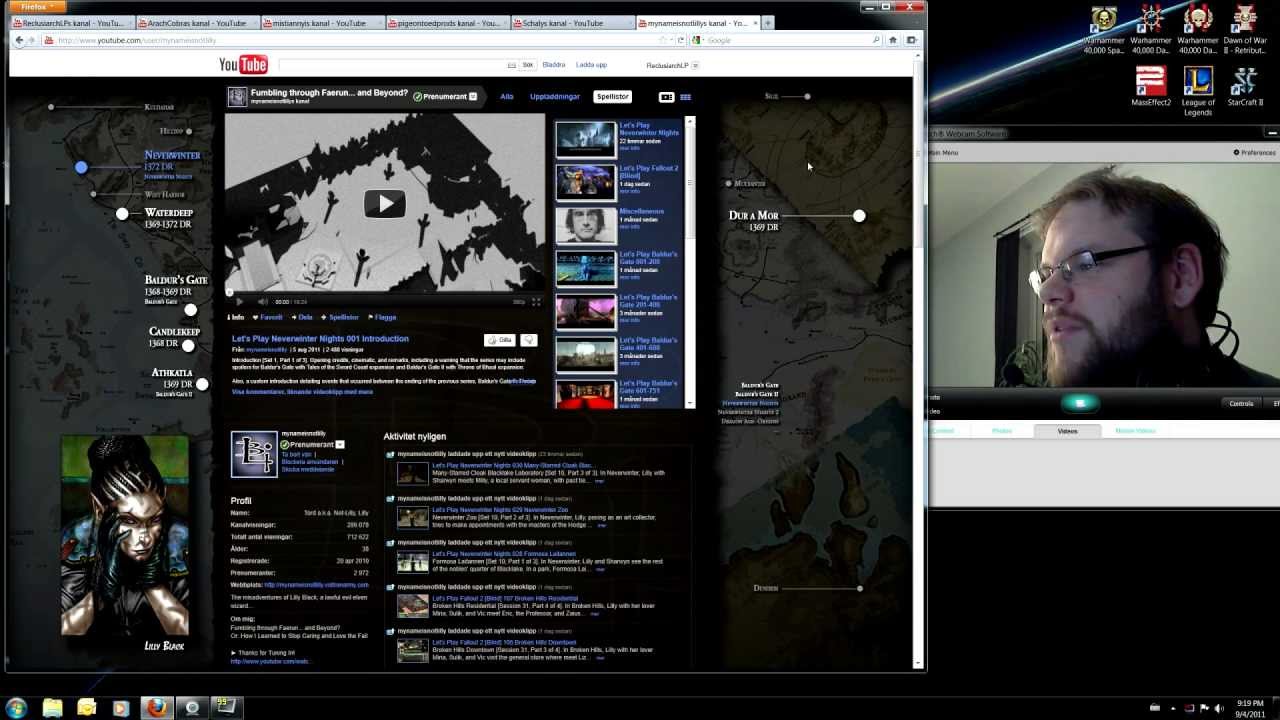Play the Neverwinter Nights video

[x=385, y=204]
